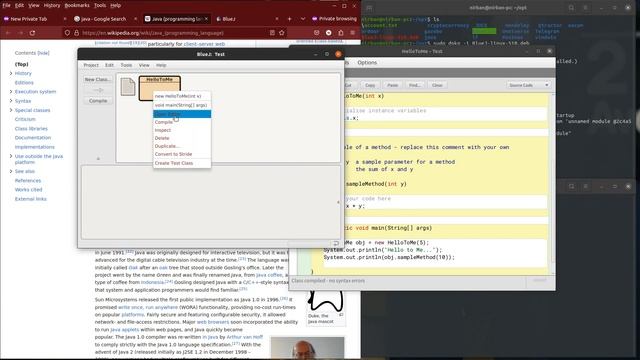
Task: Open the BlueJ View menu
Action: 144,65
